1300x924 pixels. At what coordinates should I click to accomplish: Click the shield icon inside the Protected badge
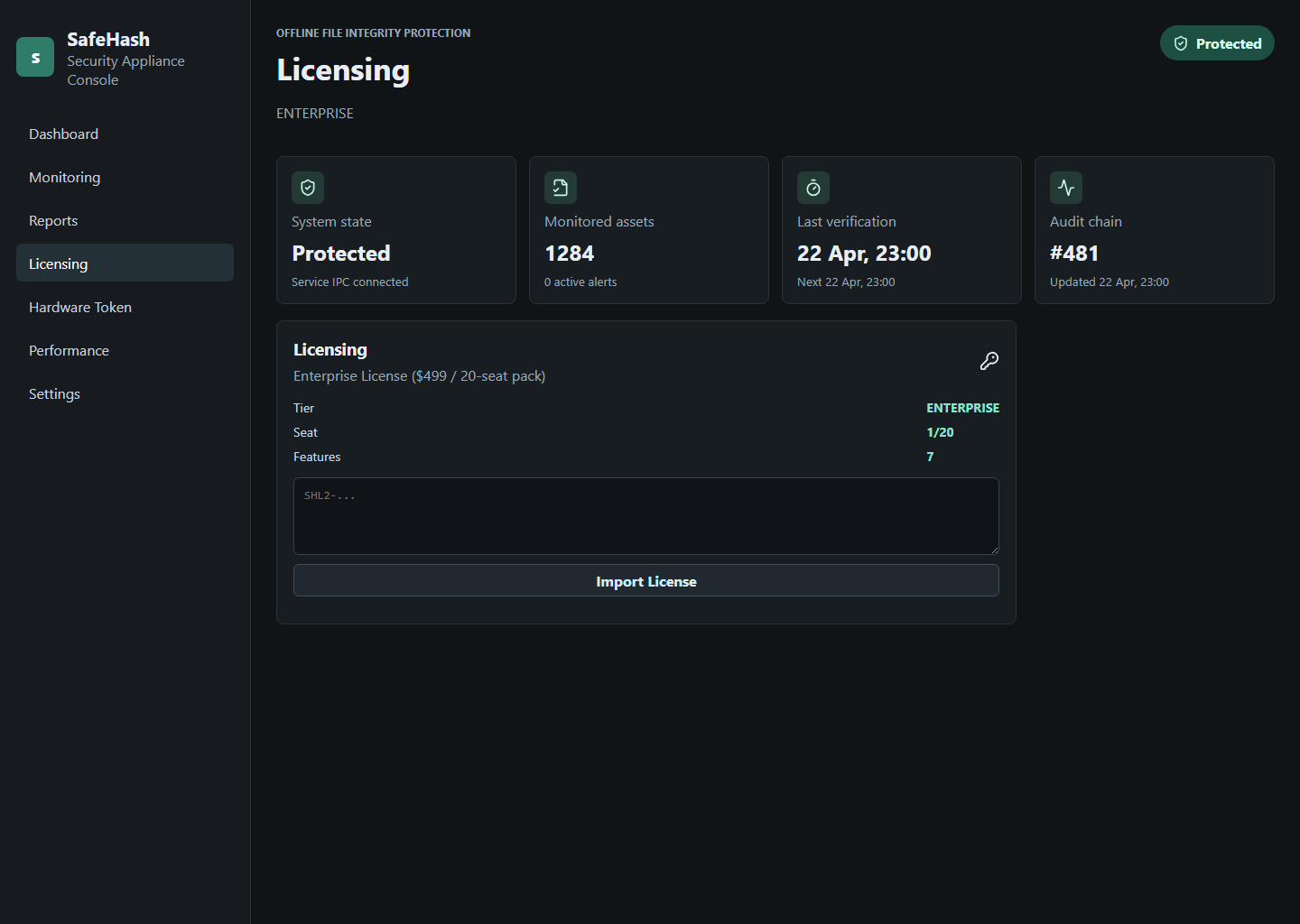(1181, 42)
